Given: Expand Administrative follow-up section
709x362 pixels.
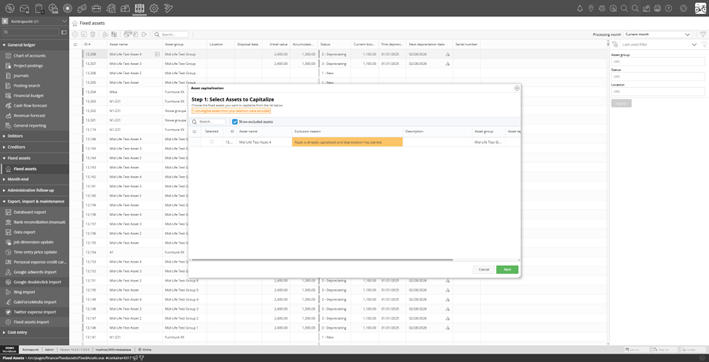Looking at the screenshot, I should click(x=34, y=190).
